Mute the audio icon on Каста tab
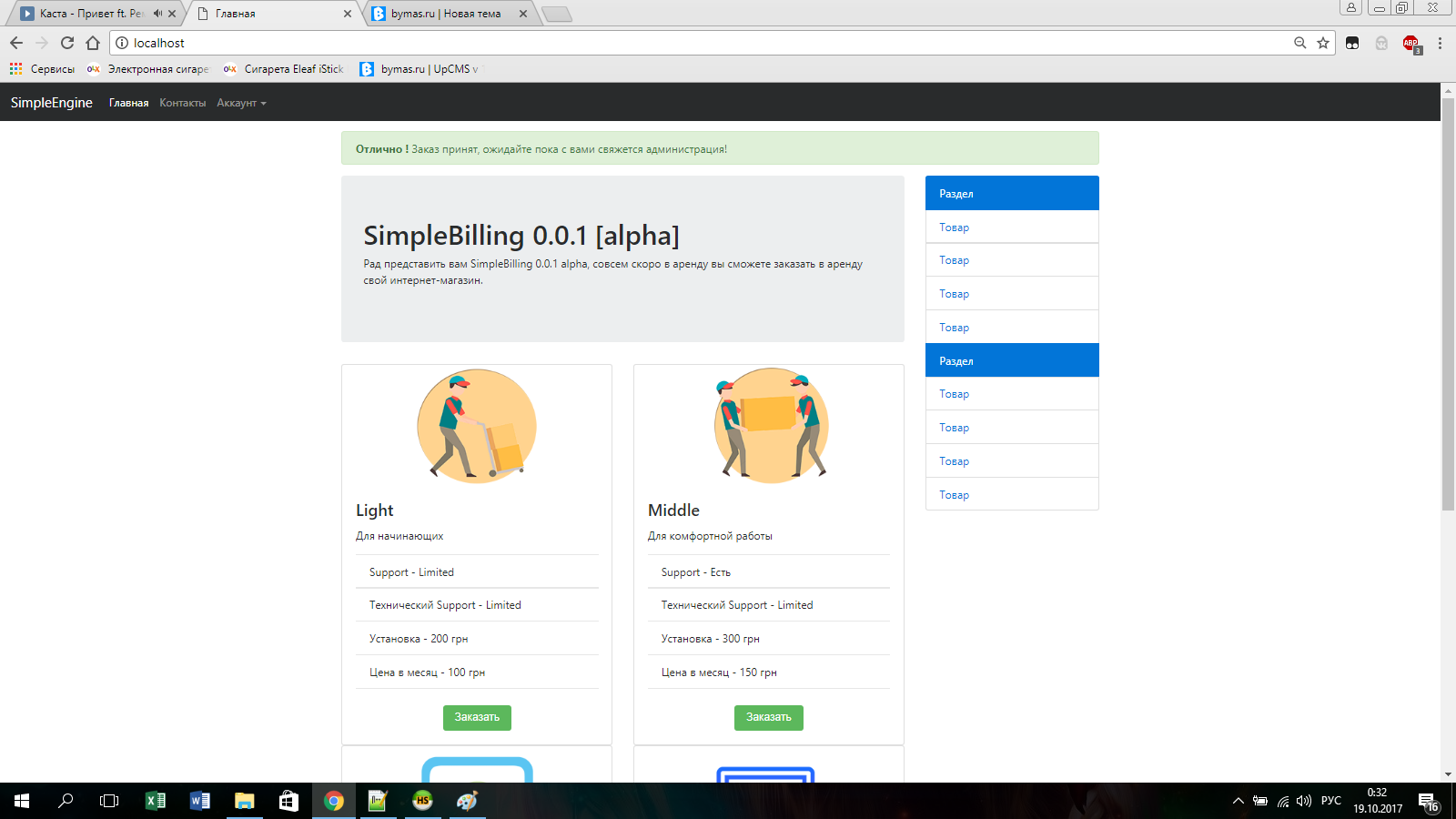 pyautogui.click(x=157, y=14)
